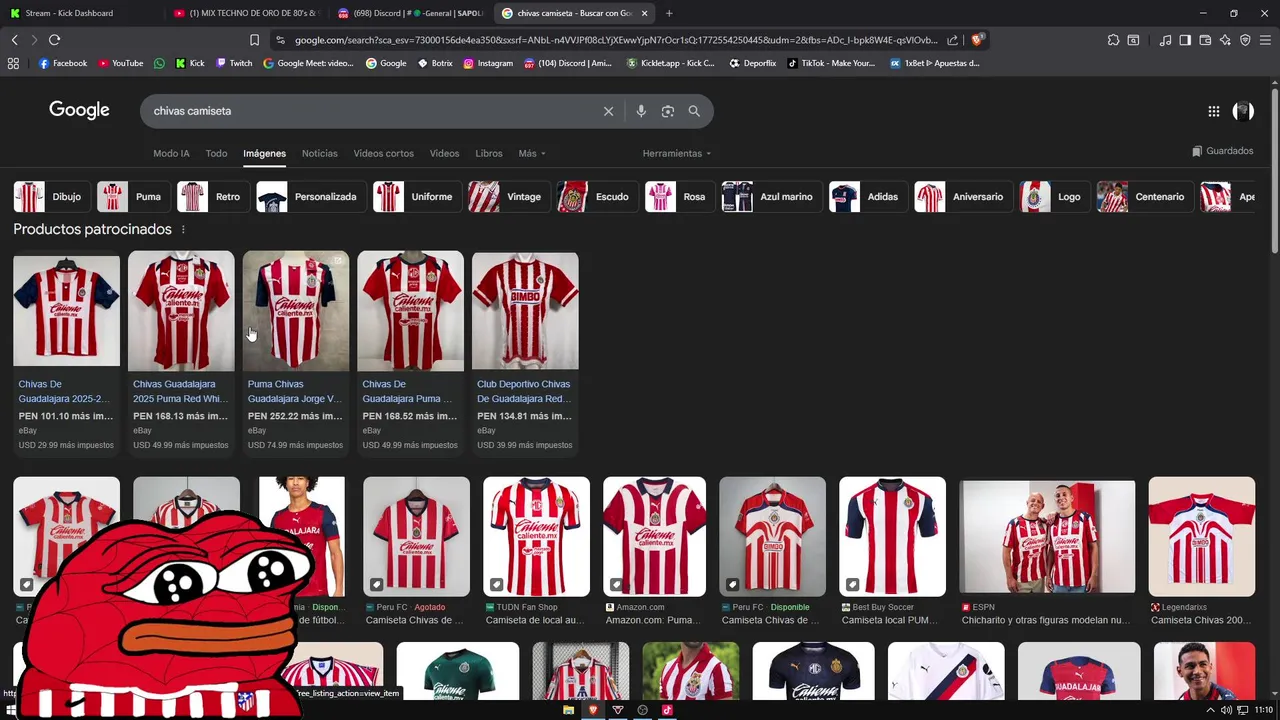Reload the page with the refresh icon
This screenshot has width=1280, height=720.
(x=54, y=40)
